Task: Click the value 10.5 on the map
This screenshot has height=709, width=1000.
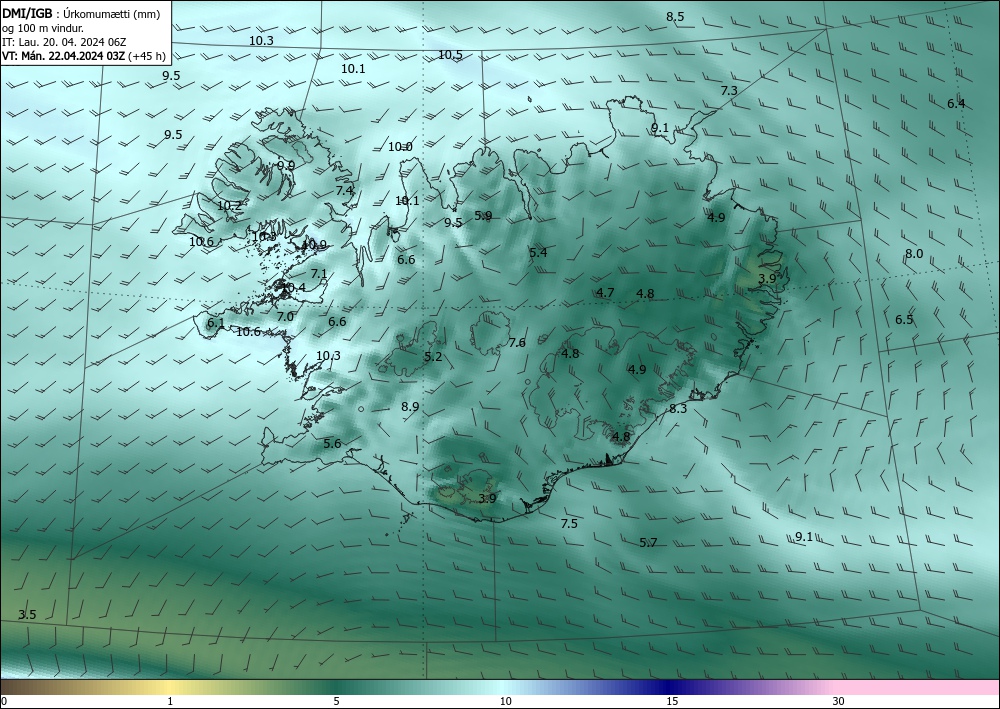Action: 450,55
